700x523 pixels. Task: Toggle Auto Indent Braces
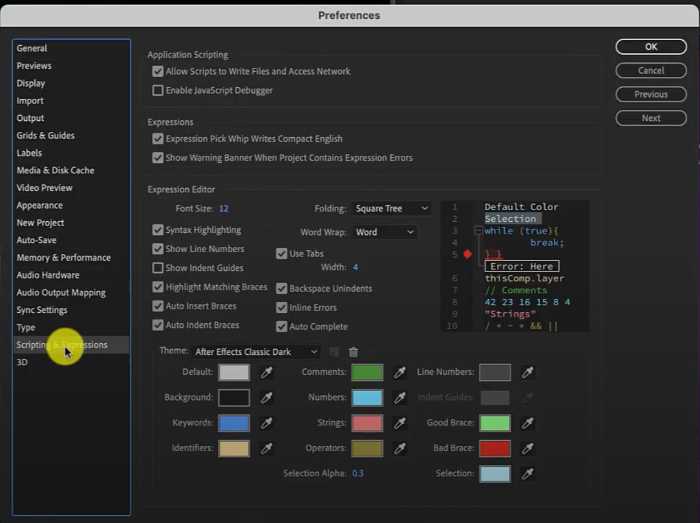point(158,325)
